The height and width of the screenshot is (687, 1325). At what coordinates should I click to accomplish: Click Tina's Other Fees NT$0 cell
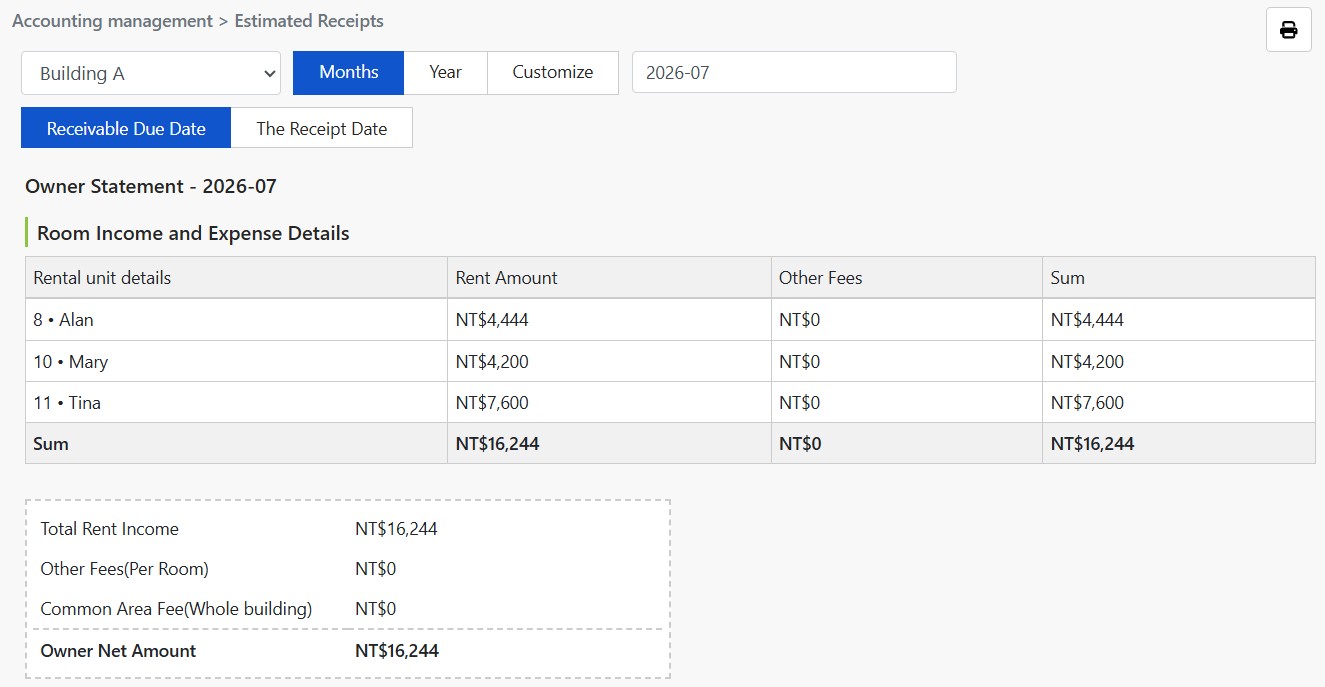(x=906, y=403)
